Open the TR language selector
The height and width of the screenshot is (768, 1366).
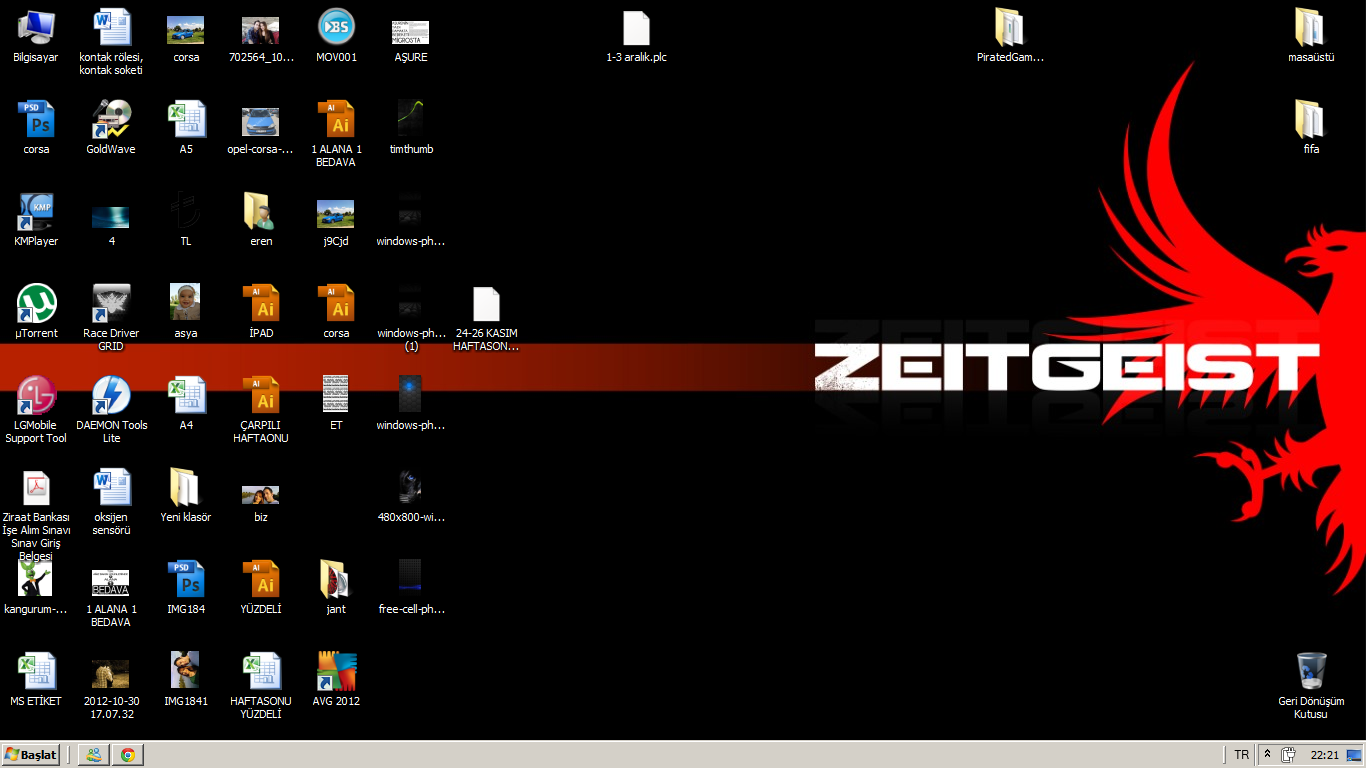(1241, 755)
